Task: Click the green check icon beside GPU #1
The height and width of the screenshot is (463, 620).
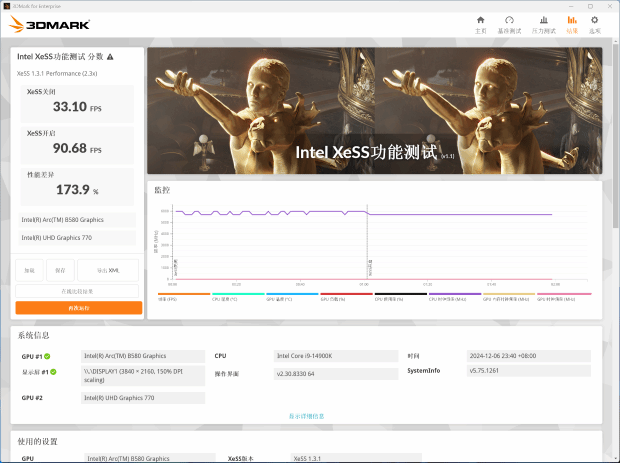Action: tap(47, 356)
